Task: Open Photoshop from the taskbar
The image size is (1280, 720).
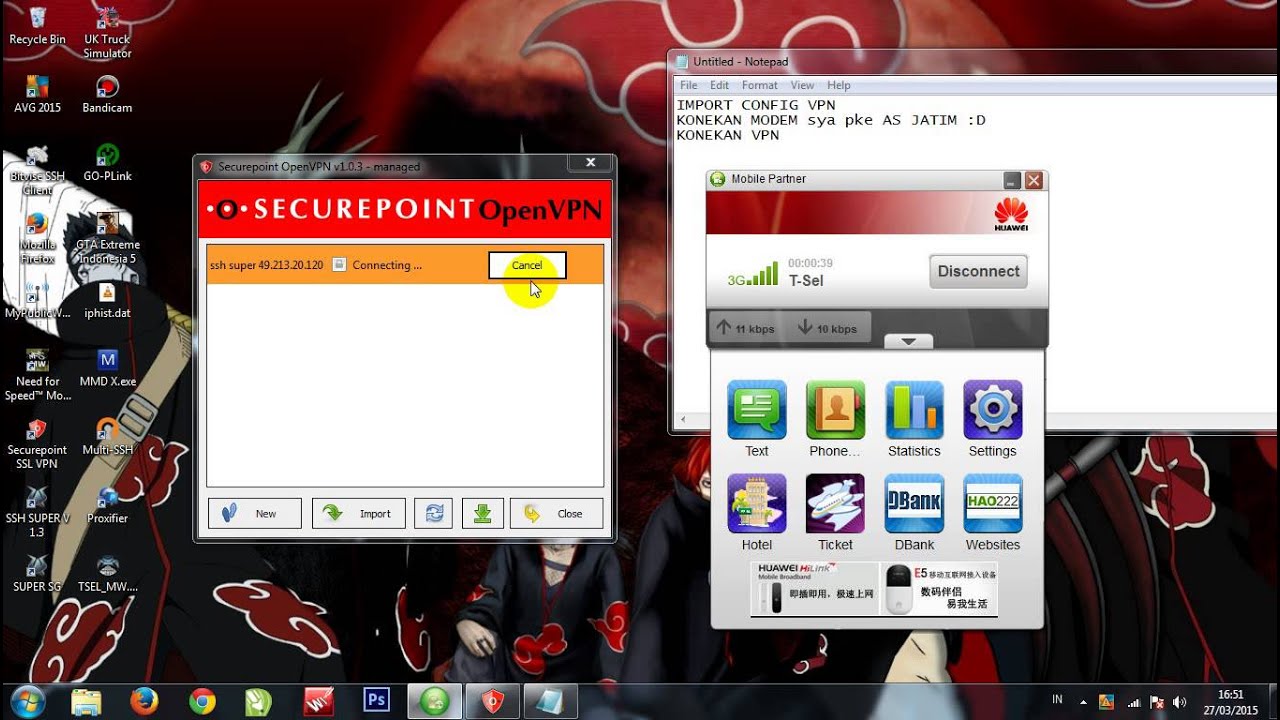Action: 376,700
